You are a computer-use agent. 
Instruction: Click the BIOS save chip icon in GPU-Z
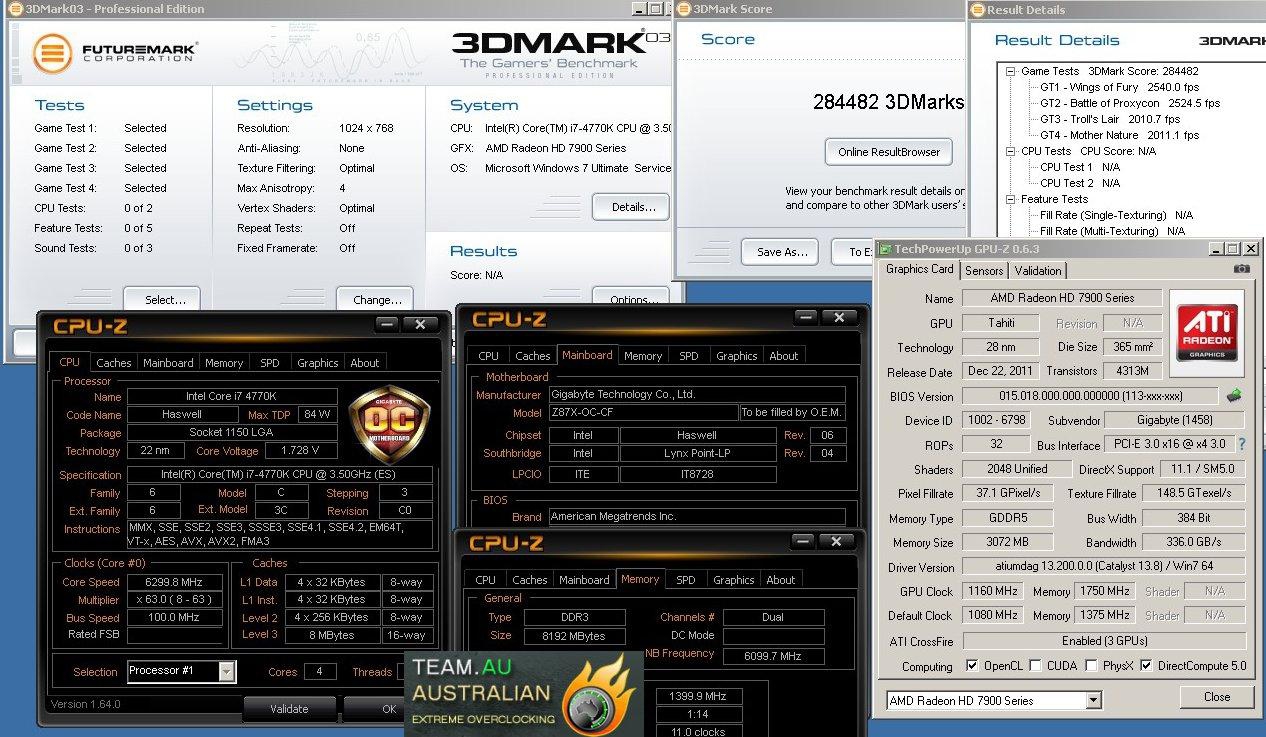pos(1234,395)
